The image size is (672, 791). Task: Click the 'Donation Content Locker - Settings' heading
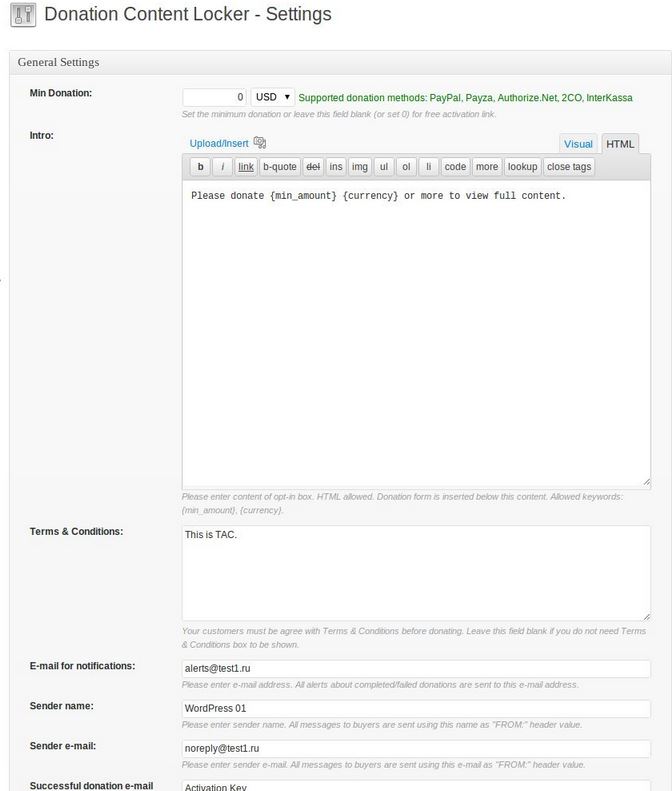[x=188, y=14]
